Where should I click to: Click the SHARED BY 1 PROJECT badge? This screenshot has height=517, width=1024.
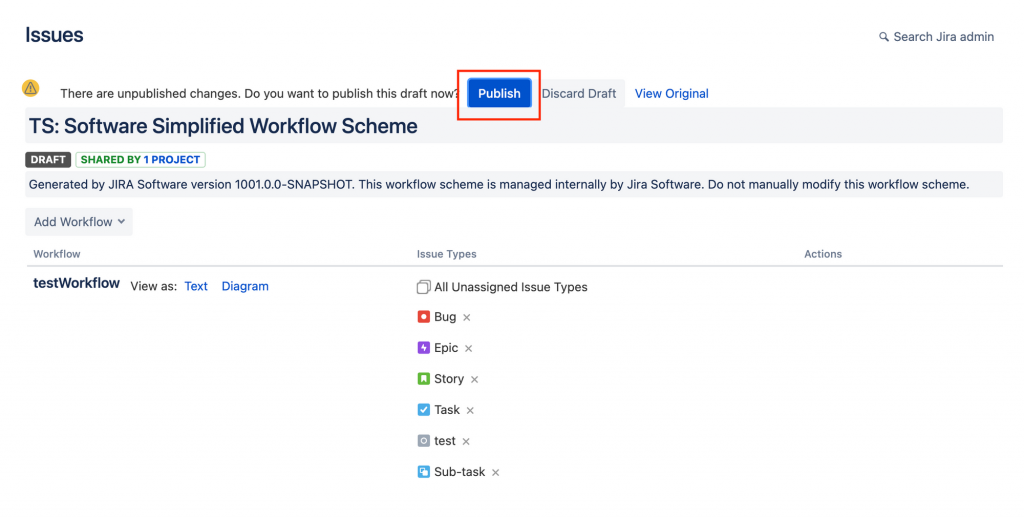click(x=140, y=159)
